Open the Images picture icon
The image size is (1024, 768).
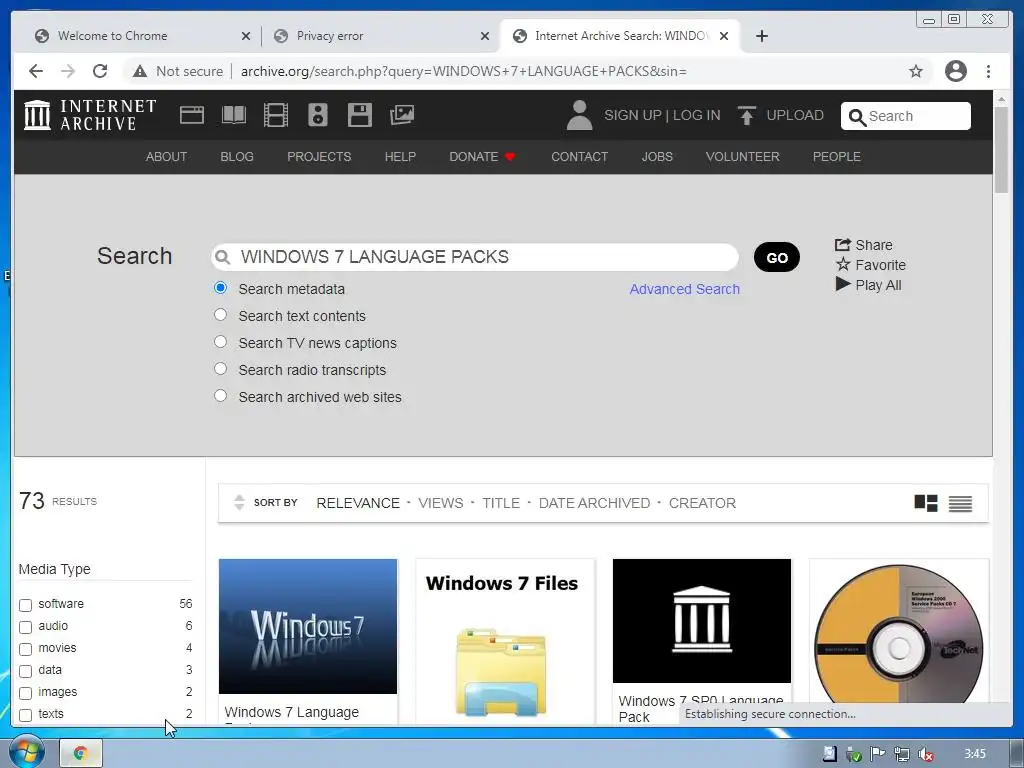402,115
